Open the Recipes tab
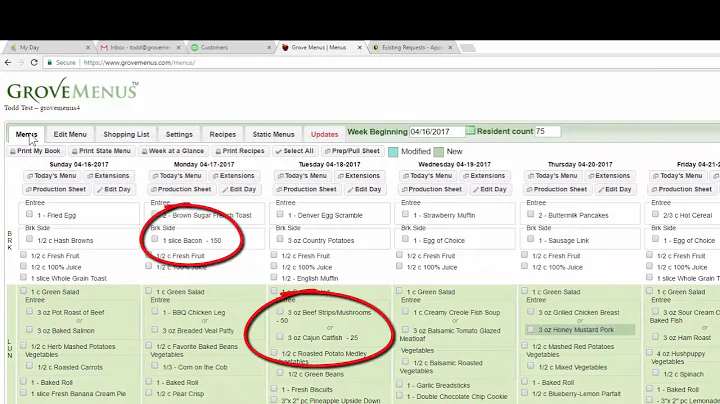Screen dimensions: 720x404 coord(223,135)
